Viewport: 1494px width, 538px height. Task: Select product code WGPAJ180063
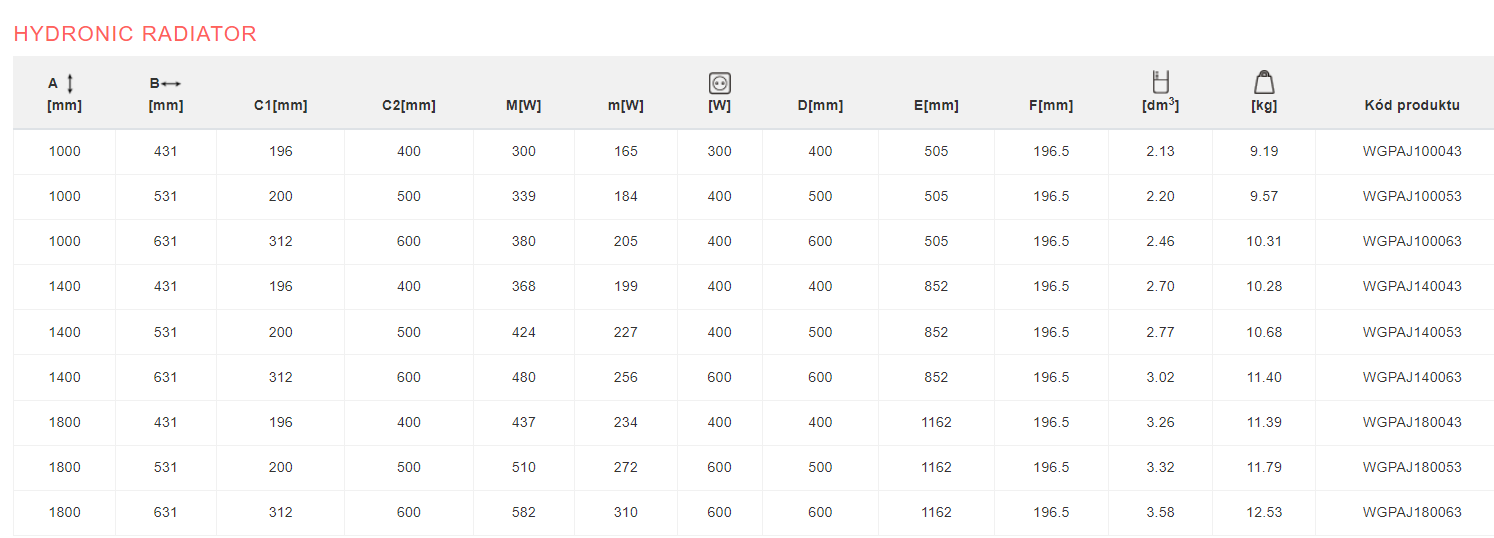[1412, 512]
